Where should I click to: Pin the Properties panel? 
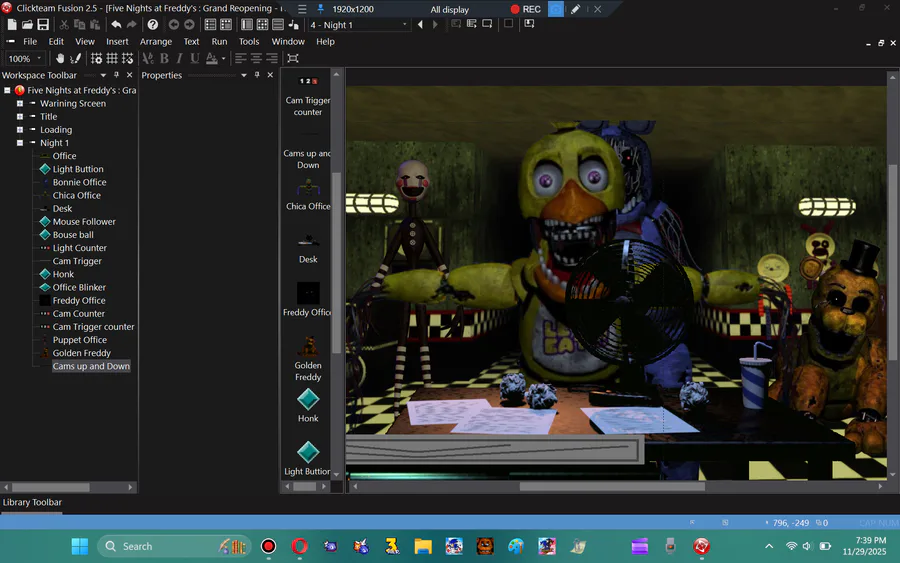click(x=257, y=75)
